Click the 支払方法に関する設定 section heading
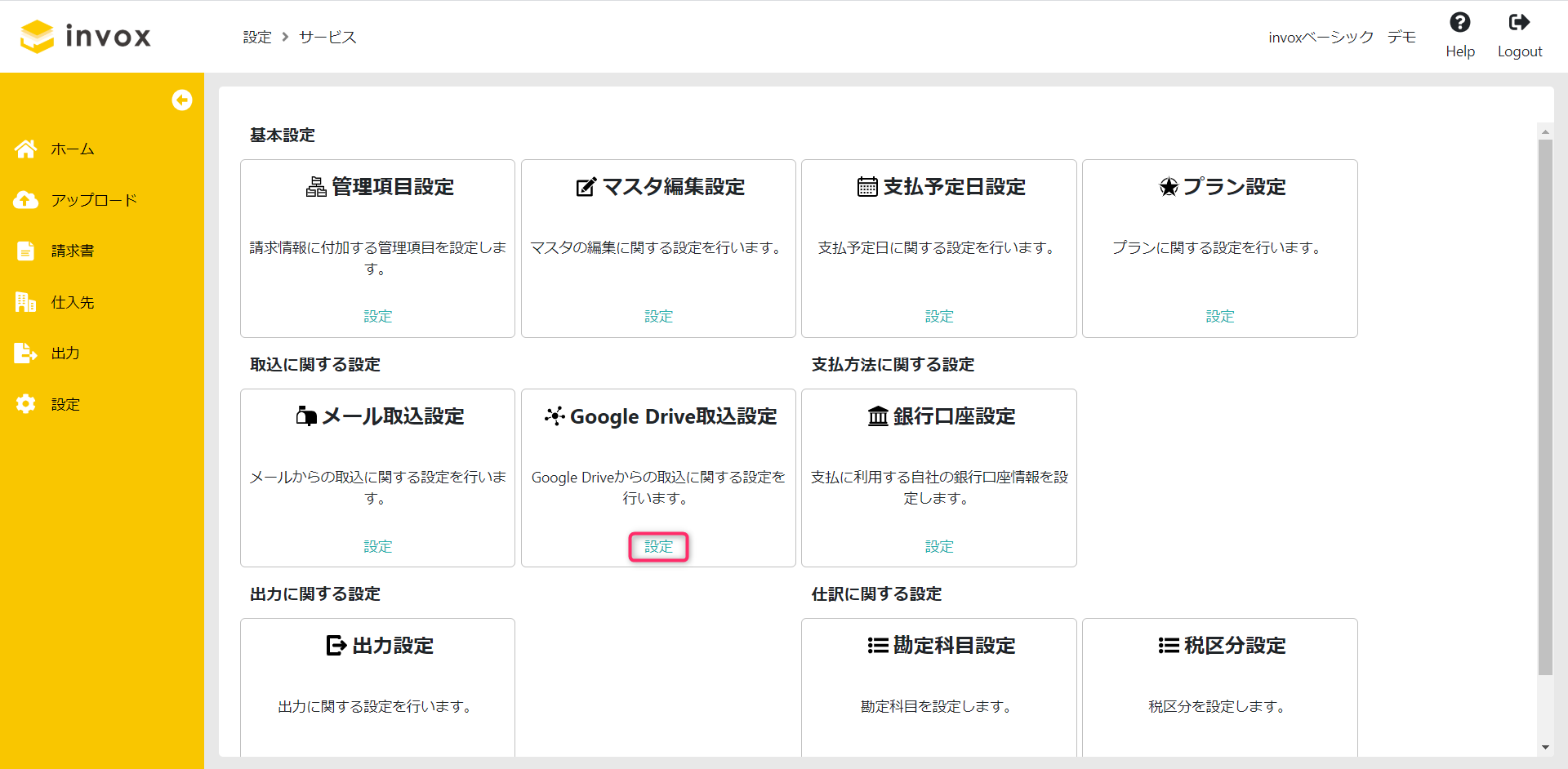 893,364
